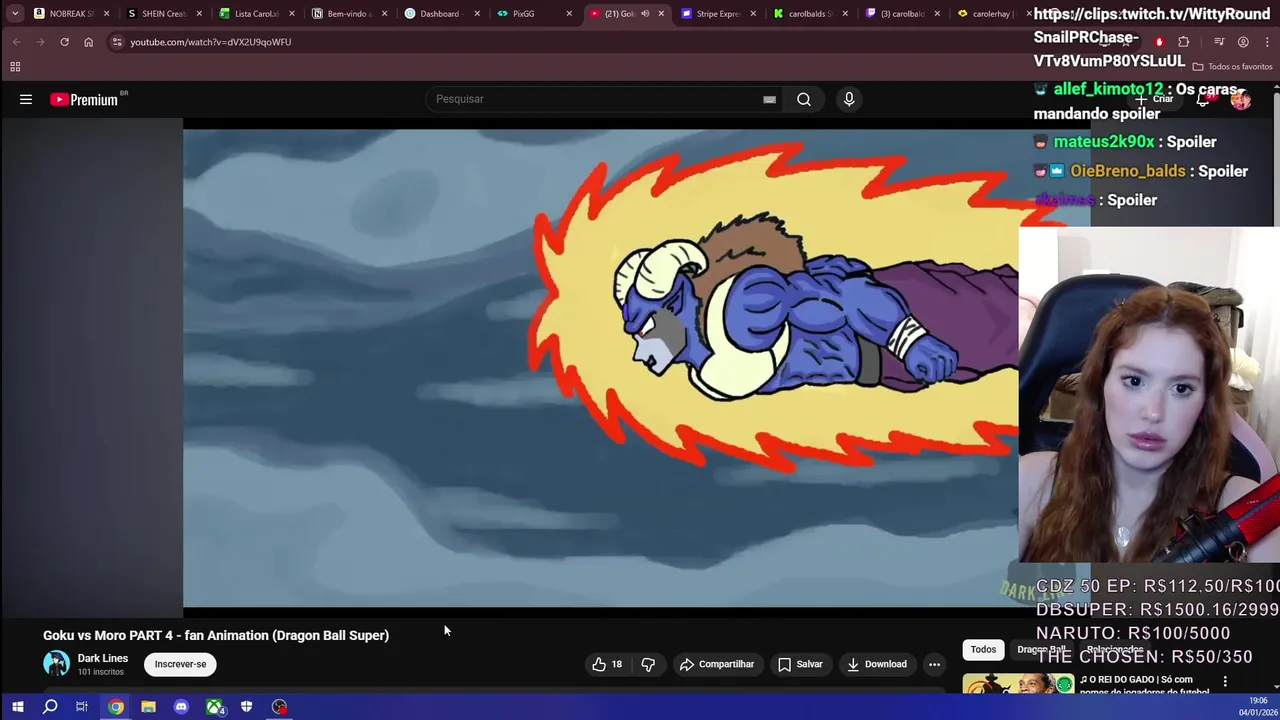Open YouTube account avatar menu
The height and width of the screenshot is (720, 1280).
point(1241,99)
